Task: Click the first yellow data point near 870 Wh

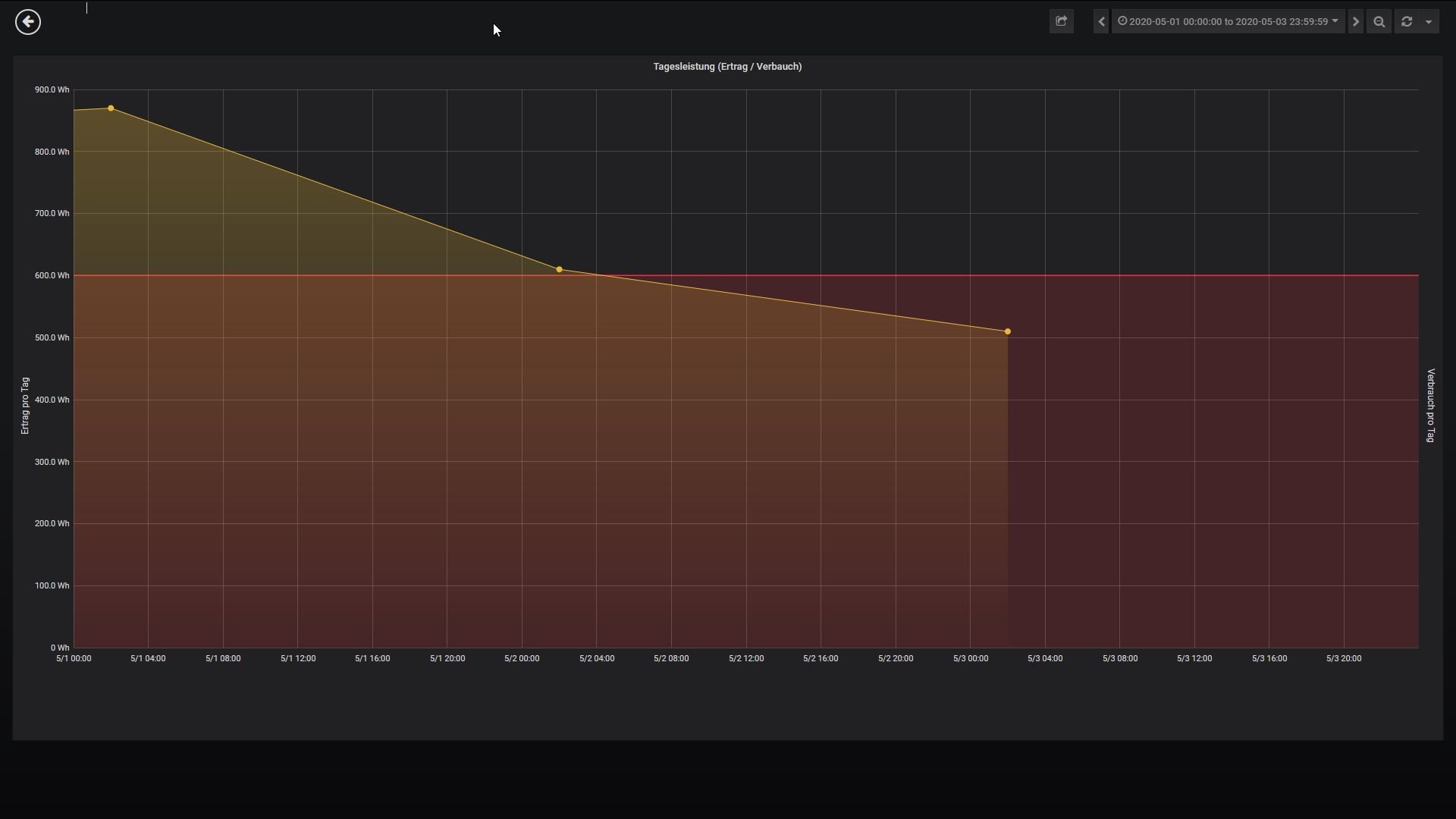Action: [x=111, y=108]
